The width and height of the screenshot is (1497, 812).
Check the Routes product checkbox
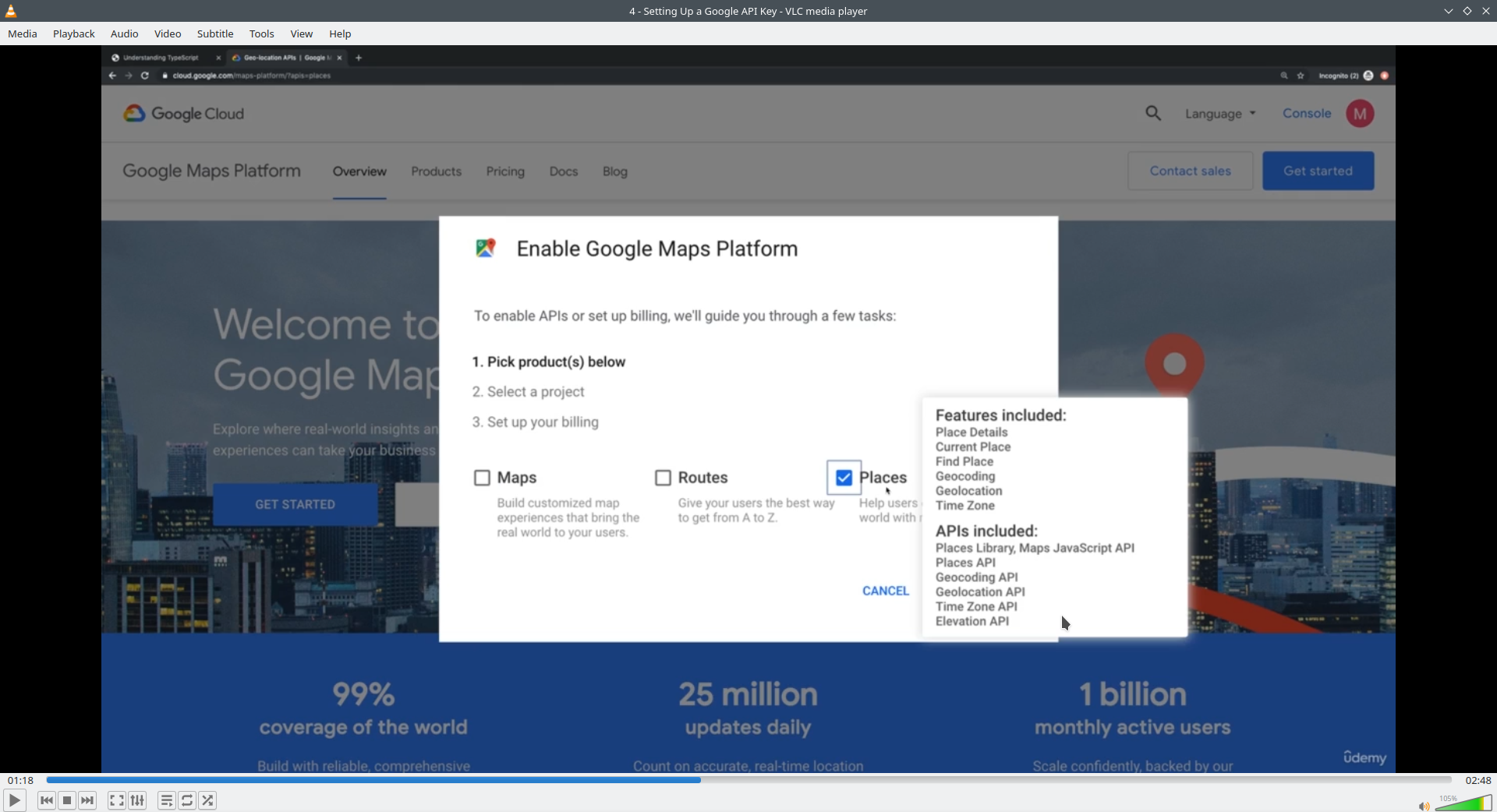(x=663, y=478)
